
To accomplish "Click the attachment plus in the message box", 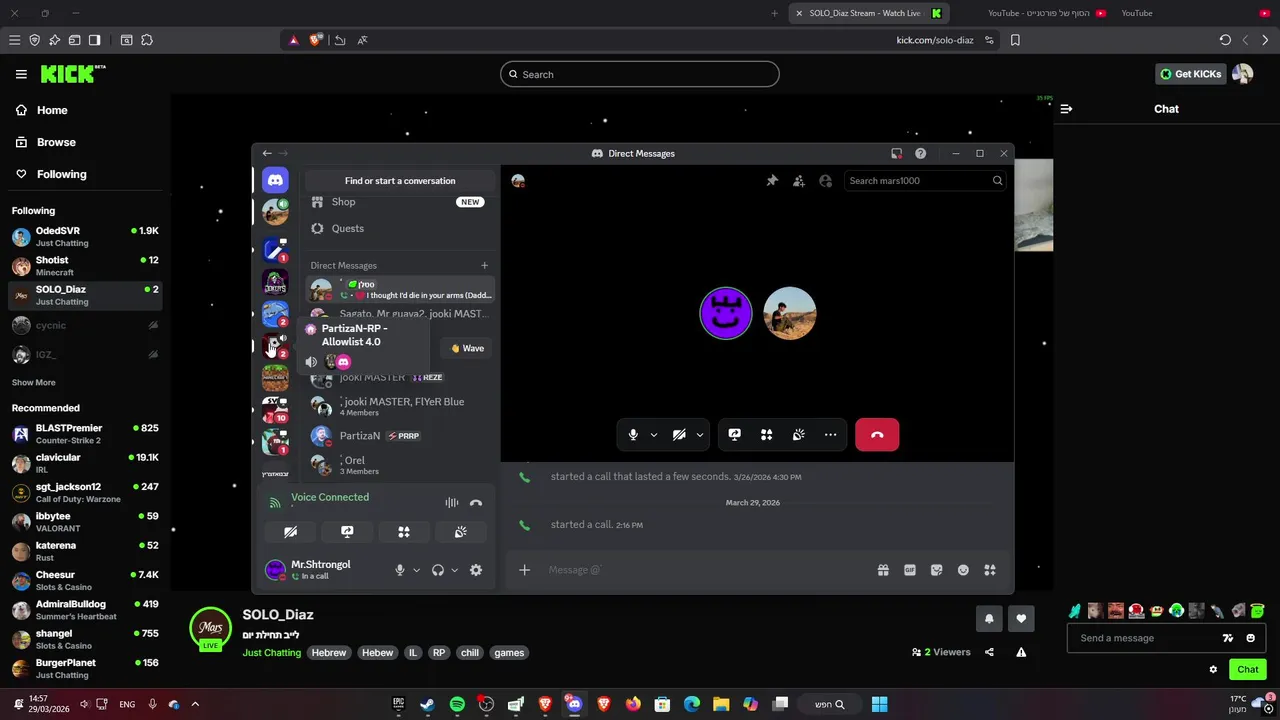I will 524,570.
